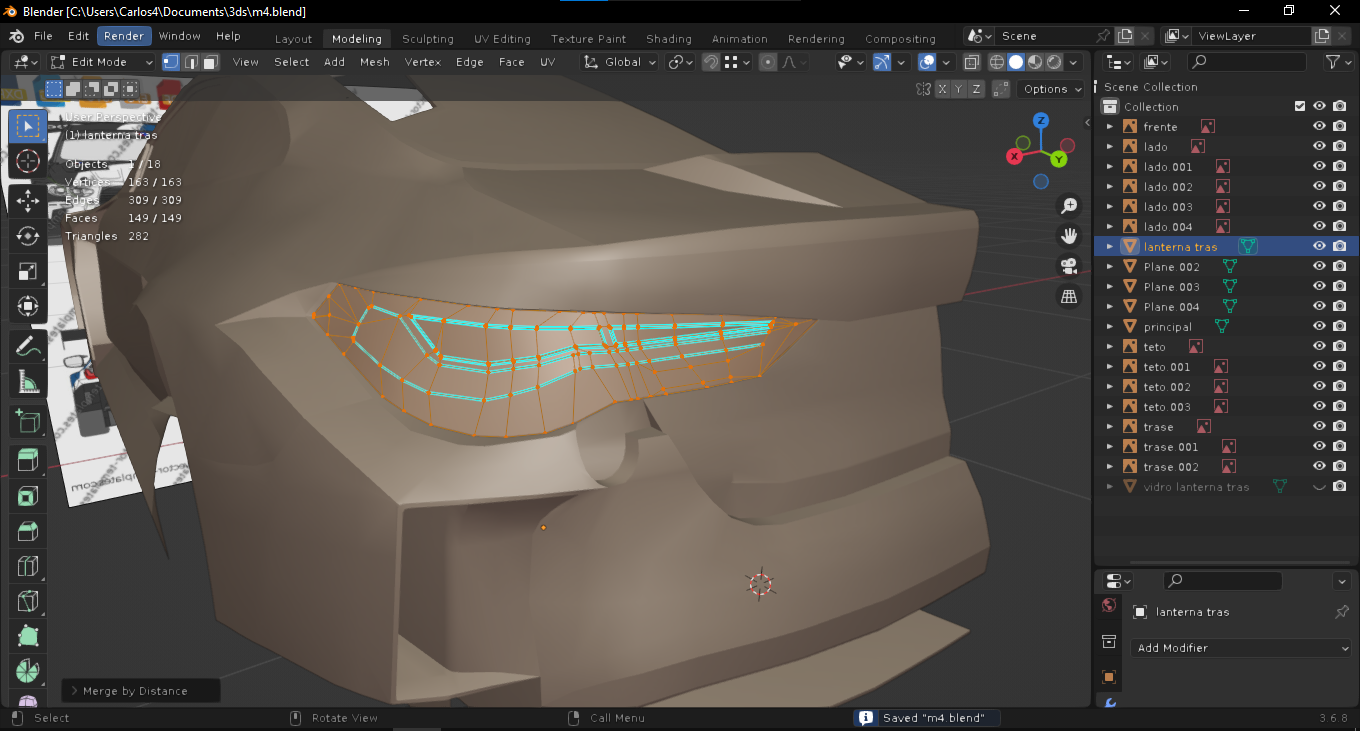Activate the Transform tool
This screenshot has height=731, width=1360.
[28, 306]
